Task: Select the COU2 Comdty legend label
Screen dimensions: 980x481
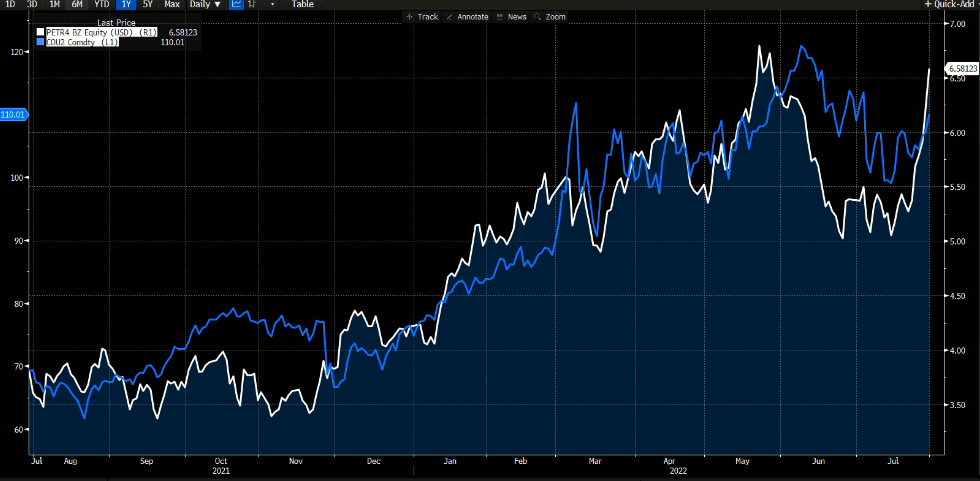Action: (x=82, y=42)
